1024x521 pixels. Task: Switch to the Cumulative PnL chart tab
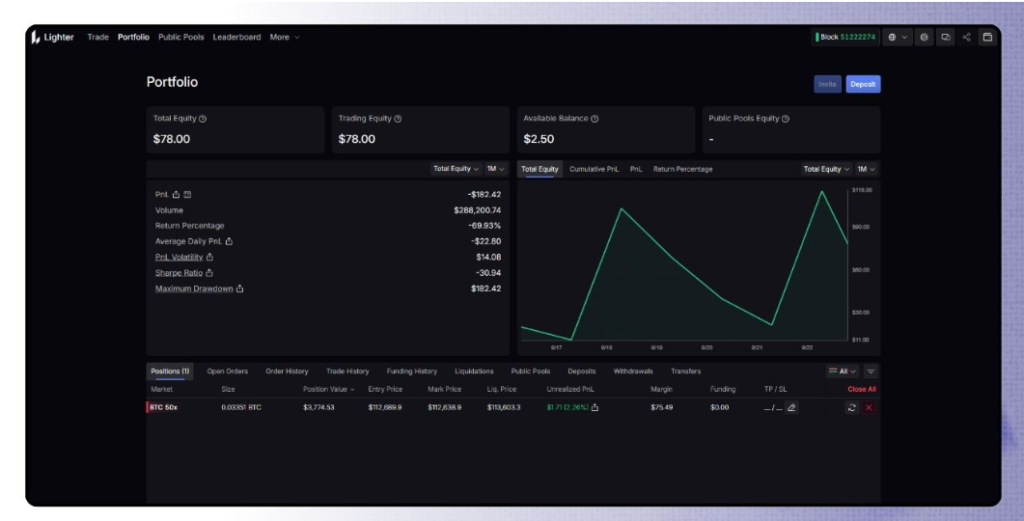point(594,169)
